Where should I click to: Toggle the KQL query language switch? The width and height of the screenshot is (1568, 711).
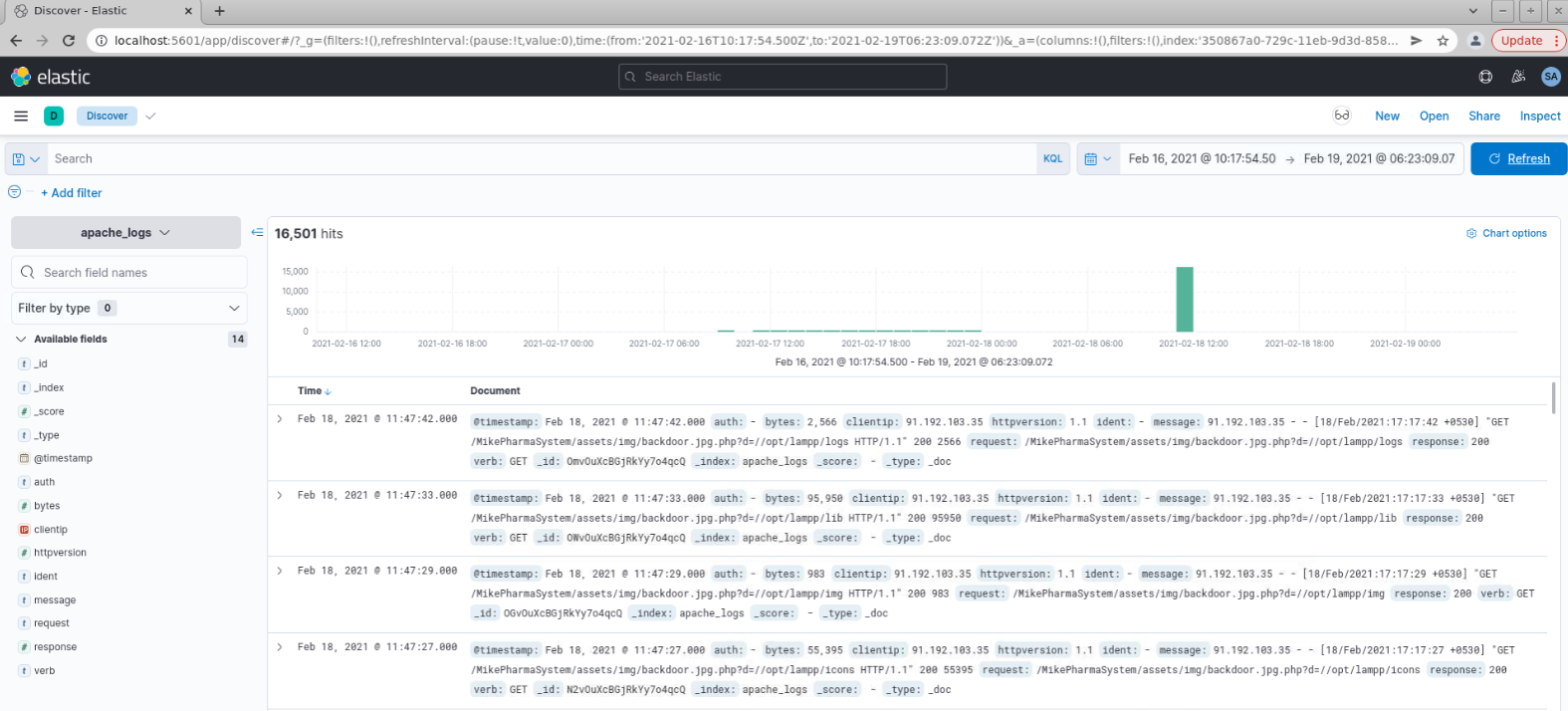[x=1052, y=159]
